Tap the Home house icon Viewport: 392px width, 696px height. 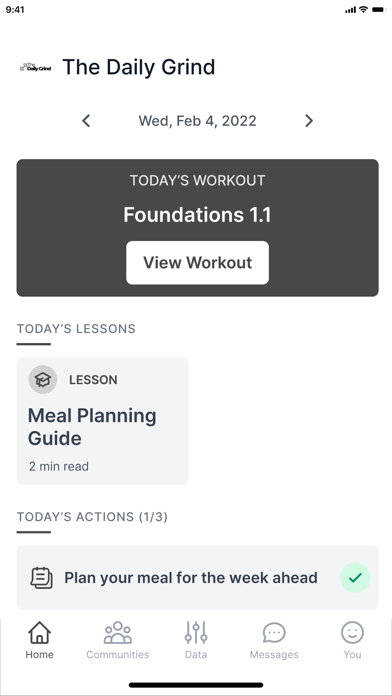tap(40, 633)
